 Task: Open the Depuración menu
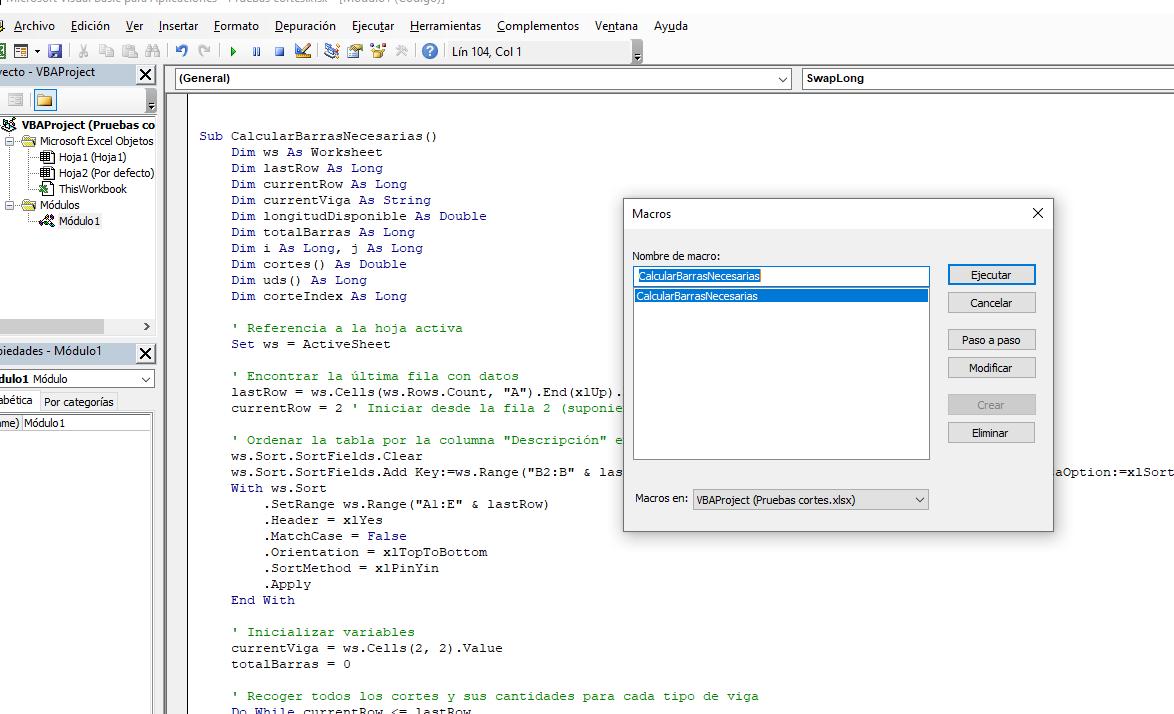[x=305, y=26]
